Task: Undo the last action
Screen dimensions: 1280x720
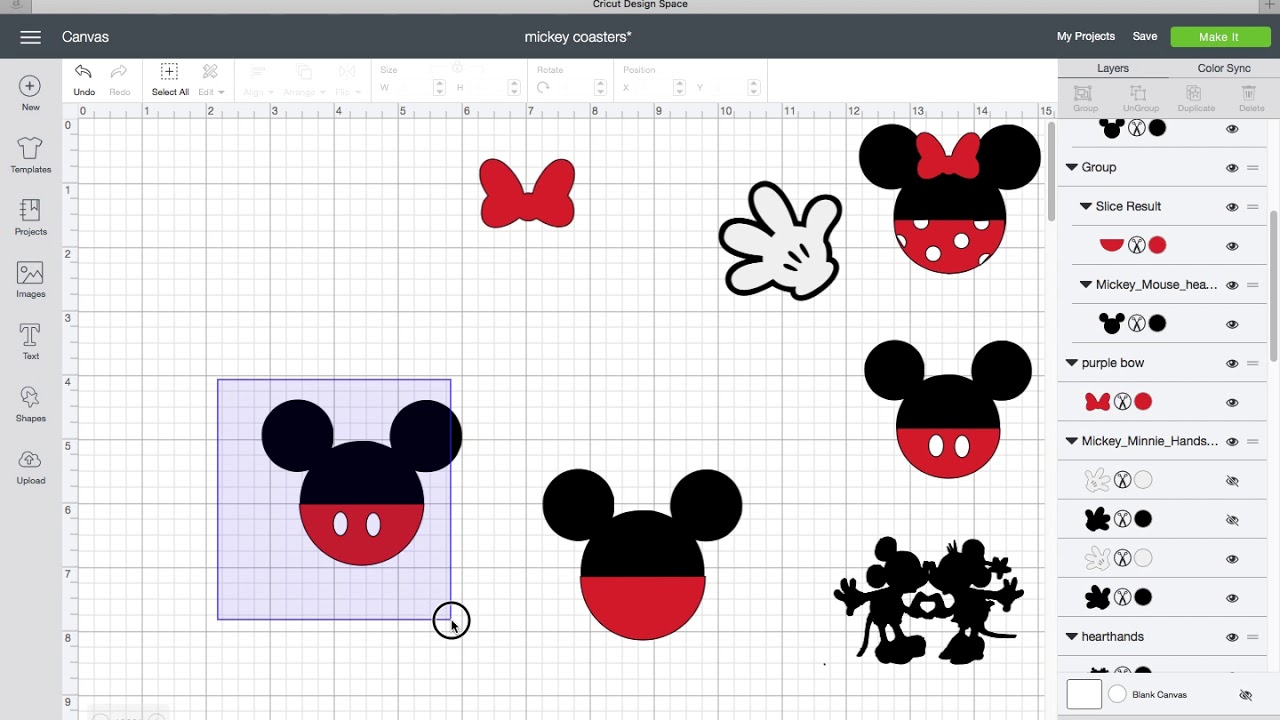Action: click(84, 79)
